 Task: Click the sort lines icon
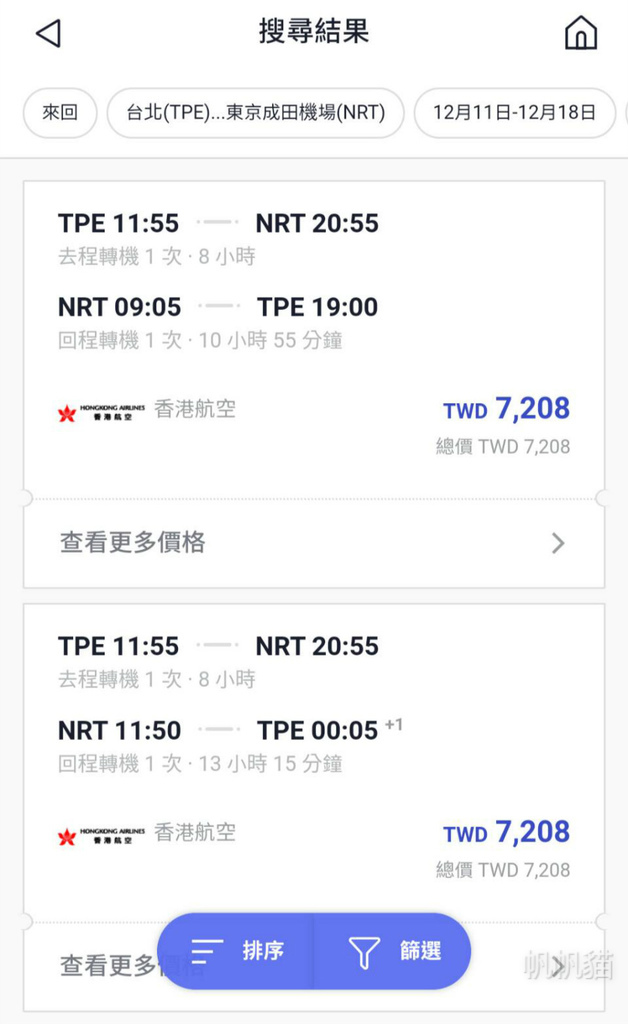coord(207,951)
